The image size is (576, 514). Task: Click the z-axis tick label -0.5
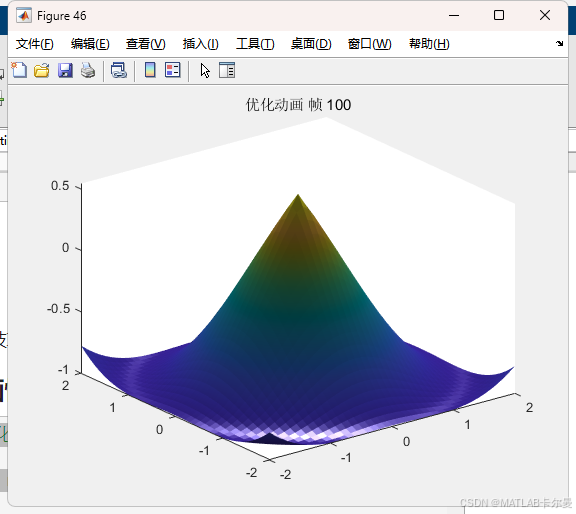coord(58,309)
